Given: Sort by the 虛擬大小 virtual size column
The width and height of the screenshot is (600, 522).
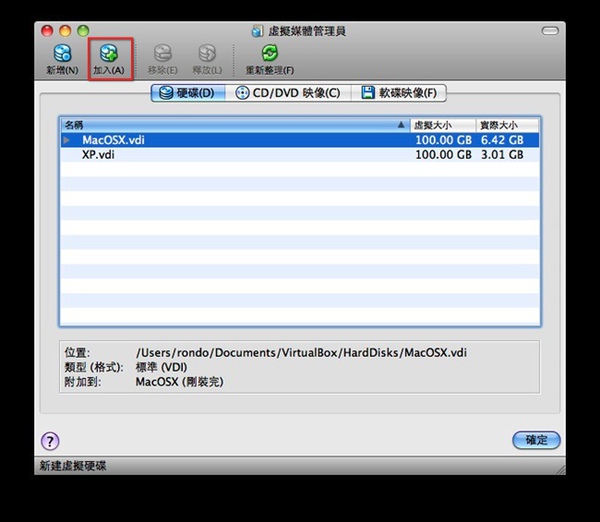Looking at the screenshot, I should [x=443, y=125].
